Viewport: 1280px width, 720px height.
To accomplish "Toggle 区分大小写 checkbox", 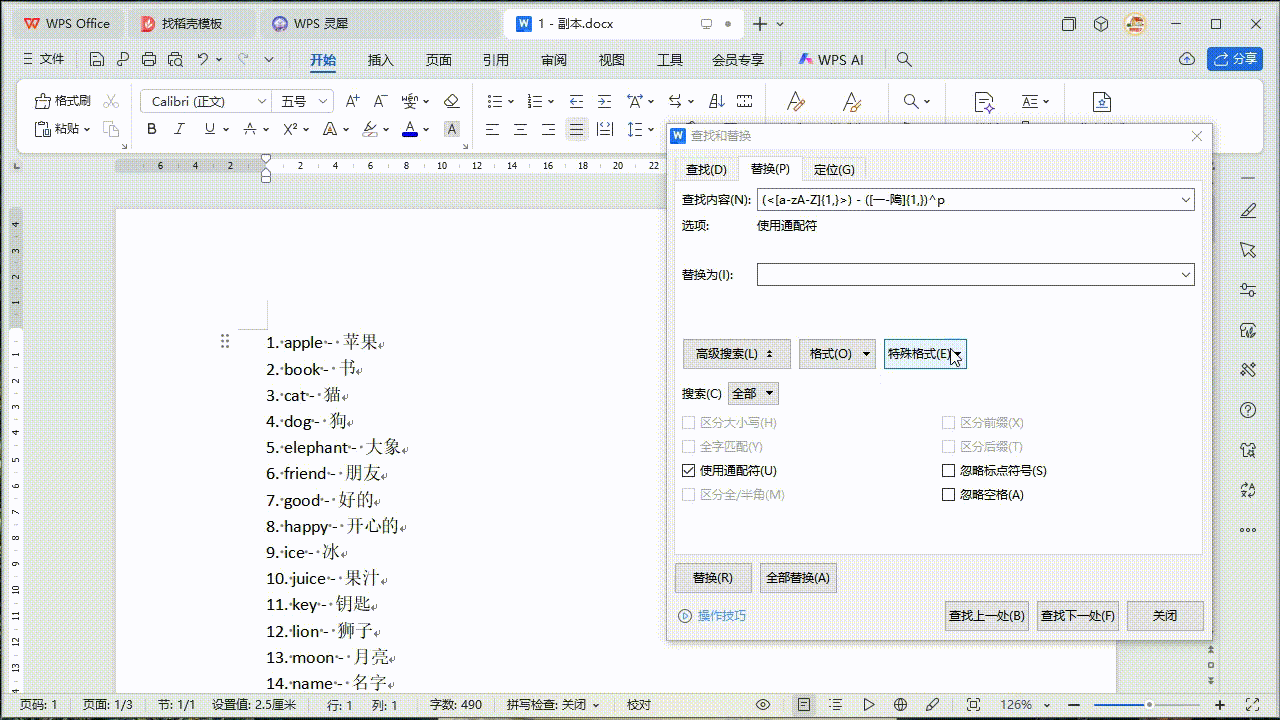I will 688,423.
